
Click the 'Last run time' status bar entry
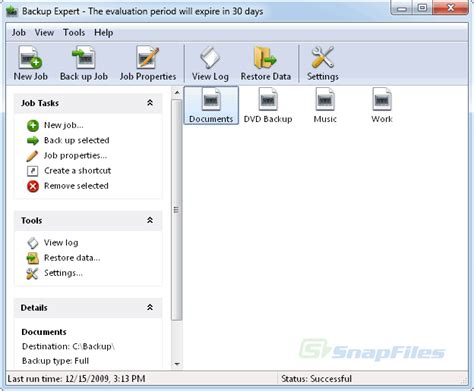tap(76, 379)
